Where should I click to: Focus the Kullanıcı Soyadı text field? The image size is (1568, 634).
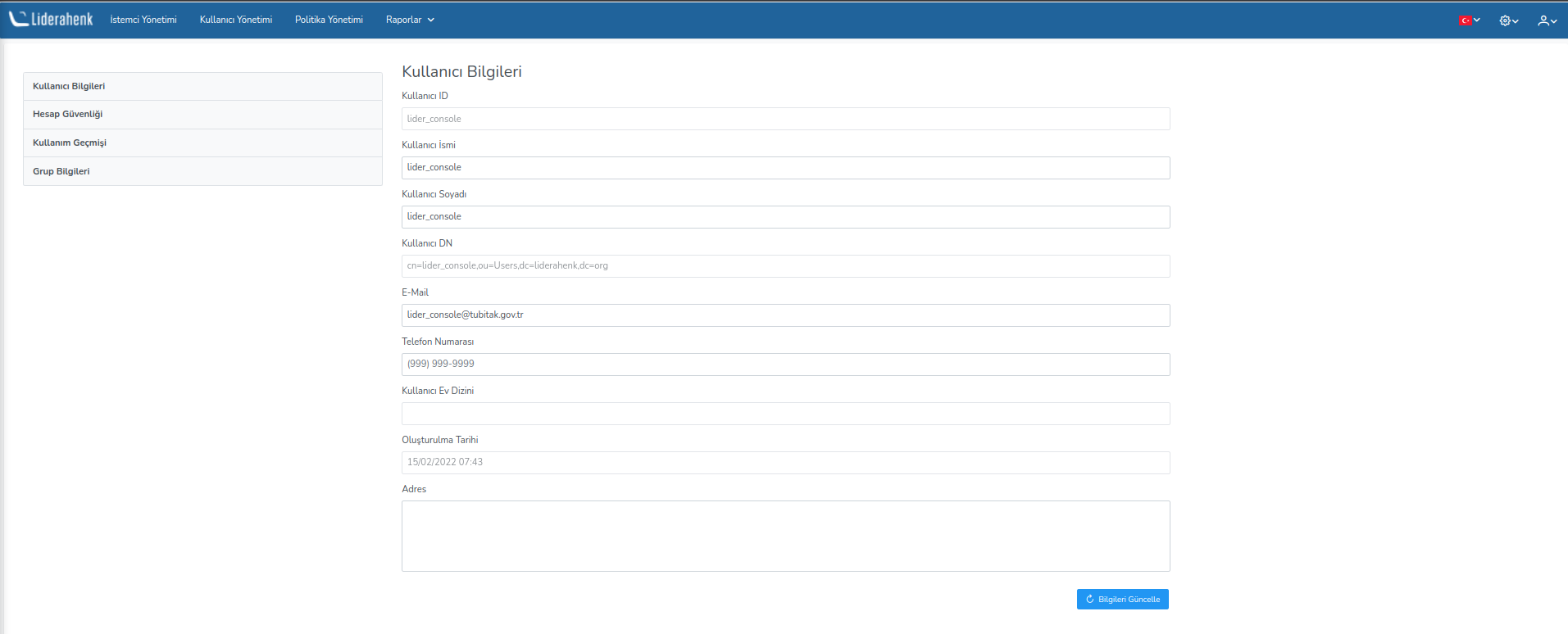785,217
